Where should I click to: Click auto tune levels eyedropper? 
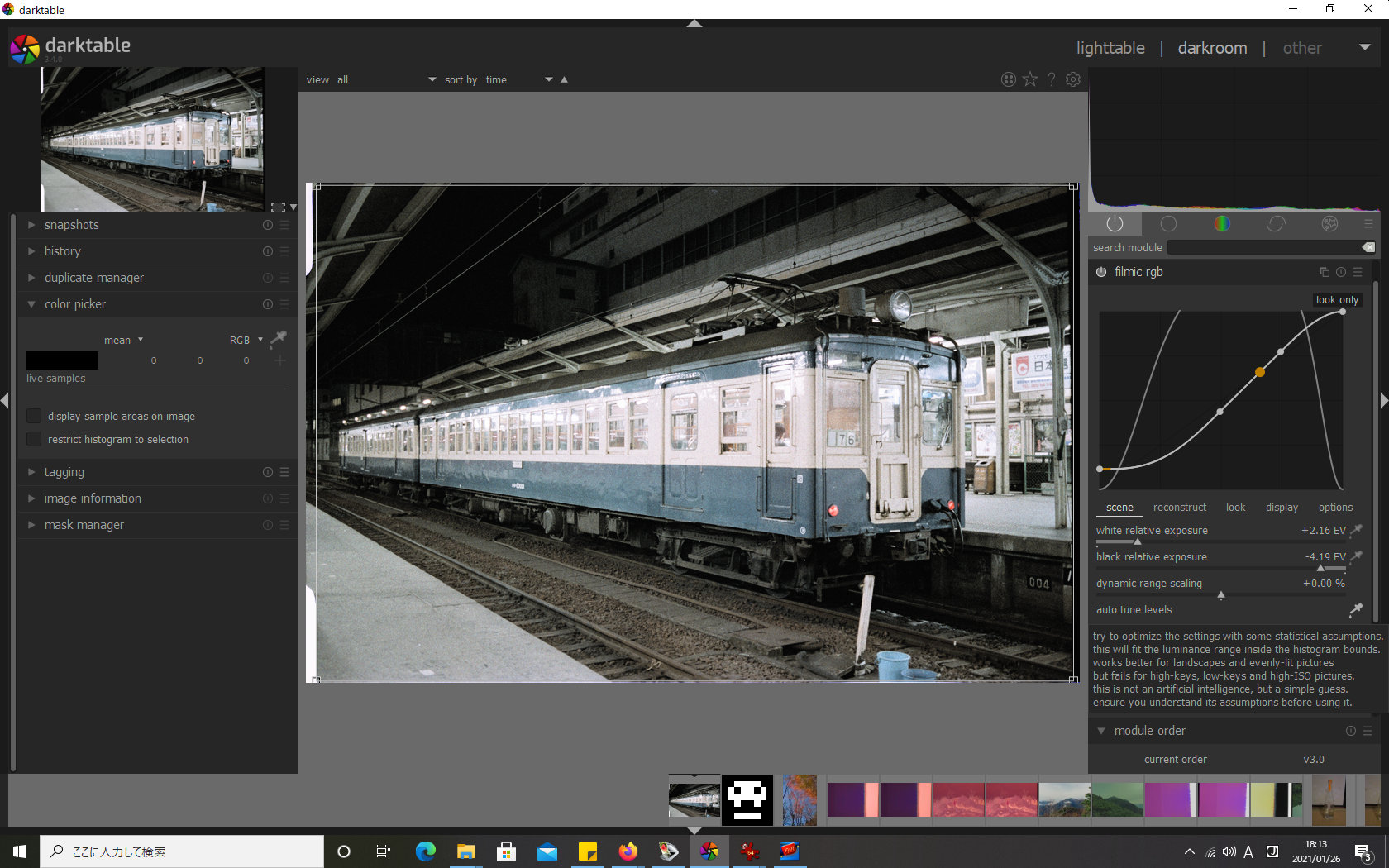click(x=1356, y=610)
